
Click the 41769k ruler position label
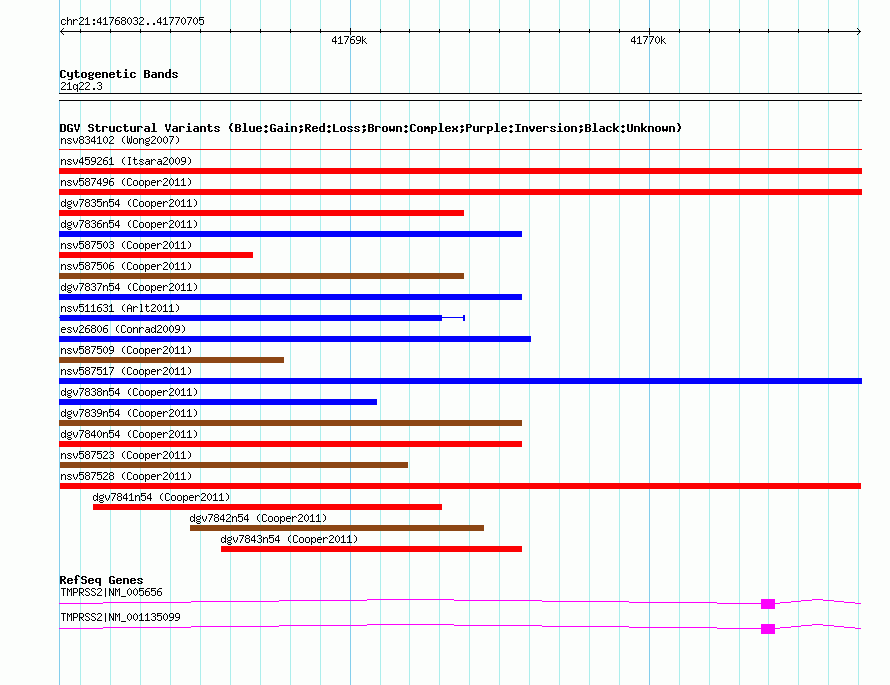pos(349,40)
